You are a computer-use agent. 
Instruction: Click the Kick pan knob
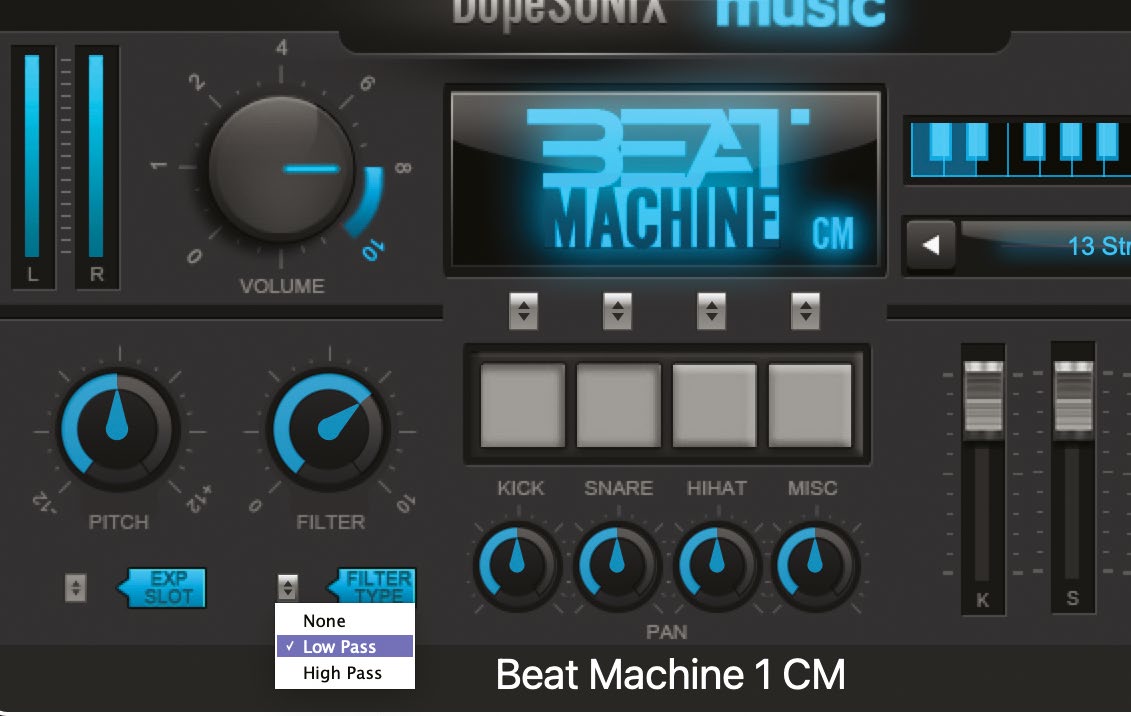pos(516,567)
